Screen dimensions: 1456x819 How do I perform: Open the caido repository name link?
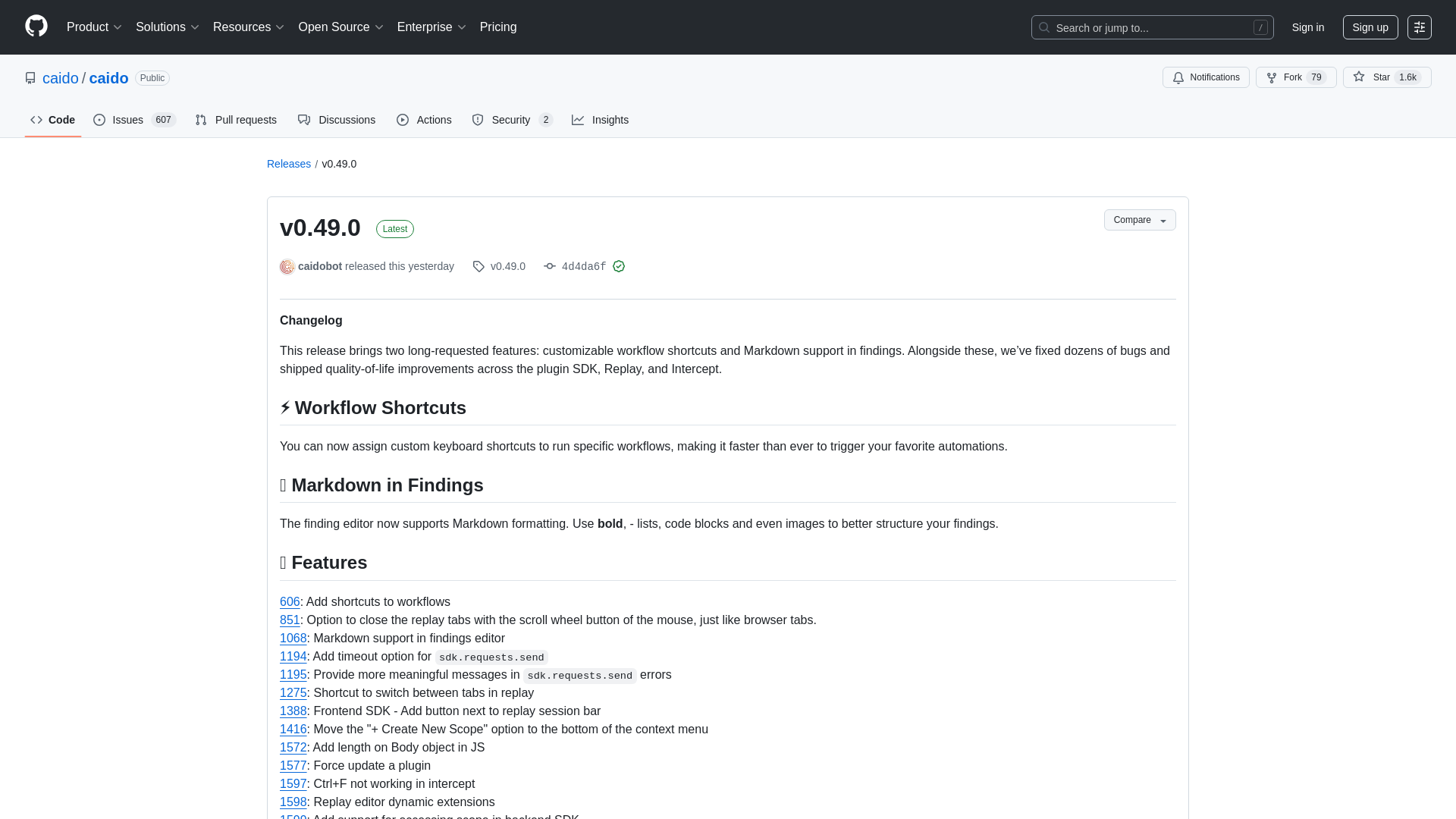(108, 78)
